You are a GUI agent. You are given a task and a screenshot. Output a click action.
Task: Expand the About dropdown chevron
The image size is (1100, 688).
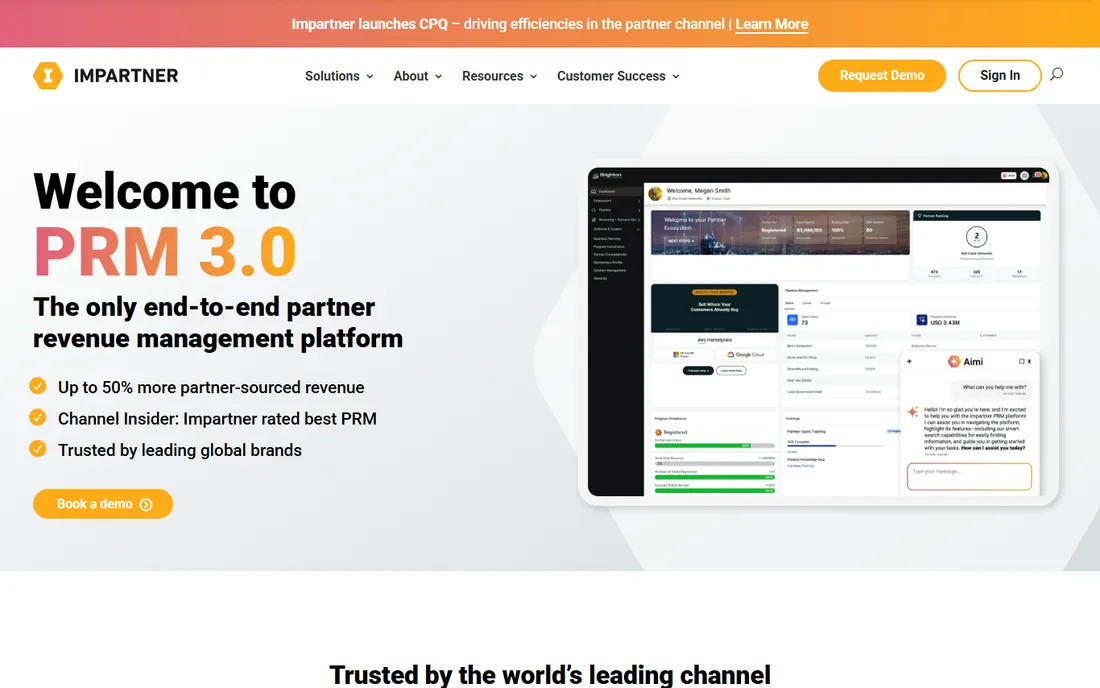438,76
